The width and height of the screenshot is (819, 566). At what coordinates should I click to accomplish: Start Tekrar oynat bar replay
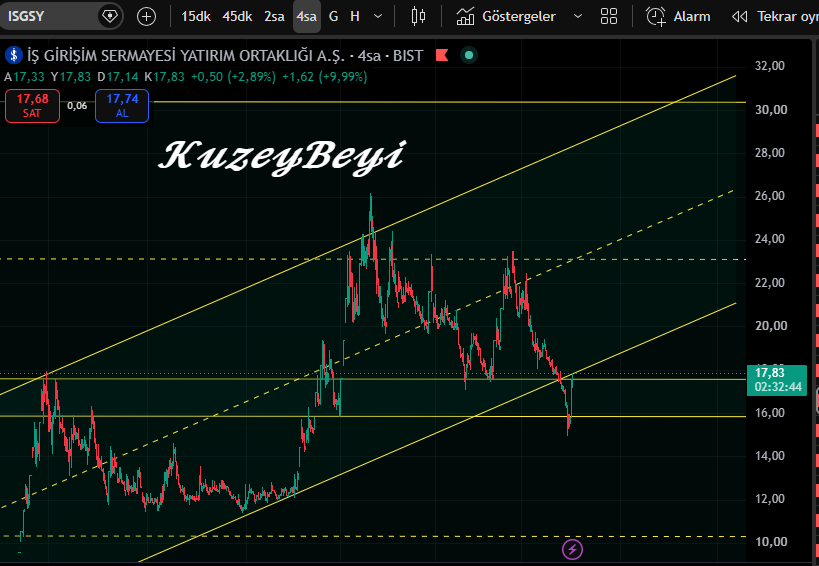[774, 17]
